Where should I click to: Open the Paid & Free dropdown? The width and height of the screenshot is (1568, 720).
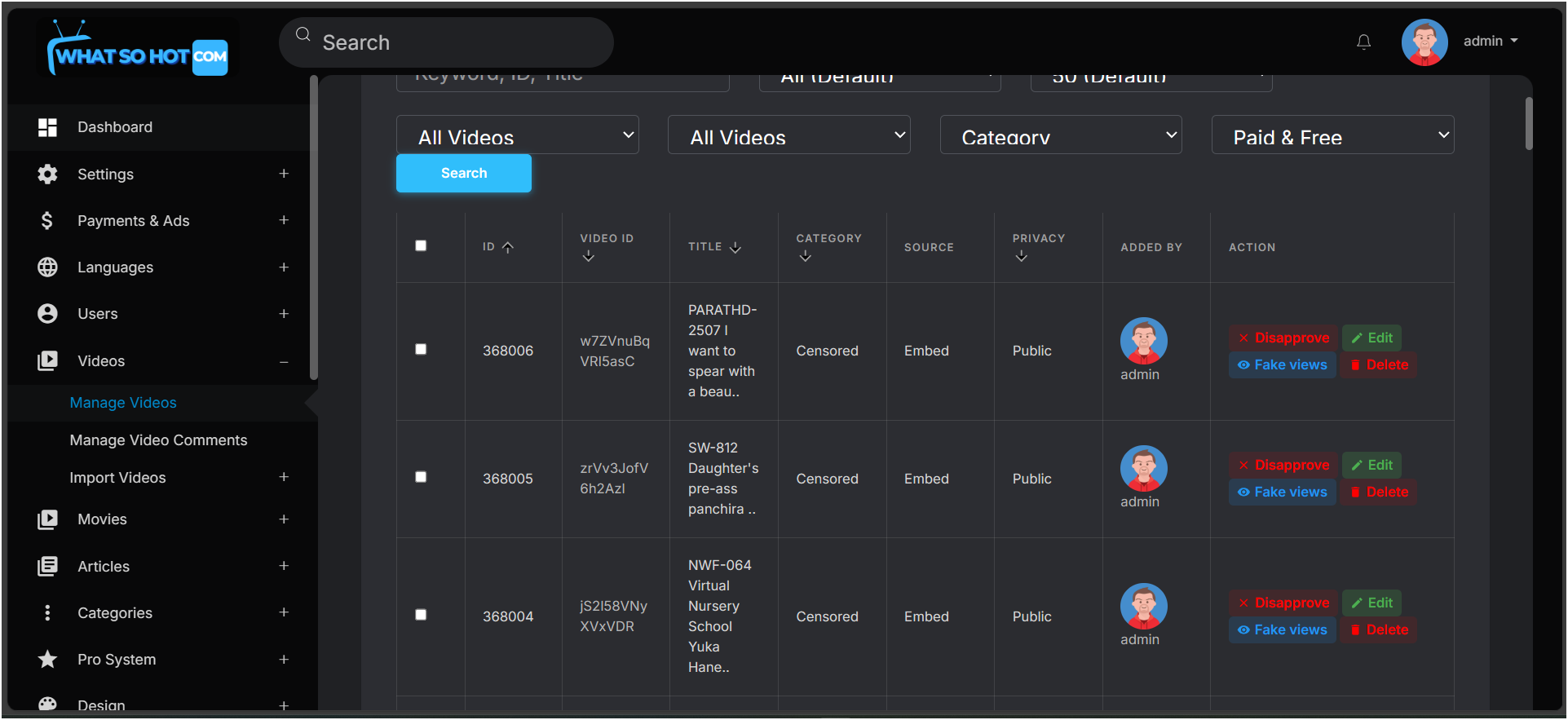pyautogui.click(x=1332, y=135)
